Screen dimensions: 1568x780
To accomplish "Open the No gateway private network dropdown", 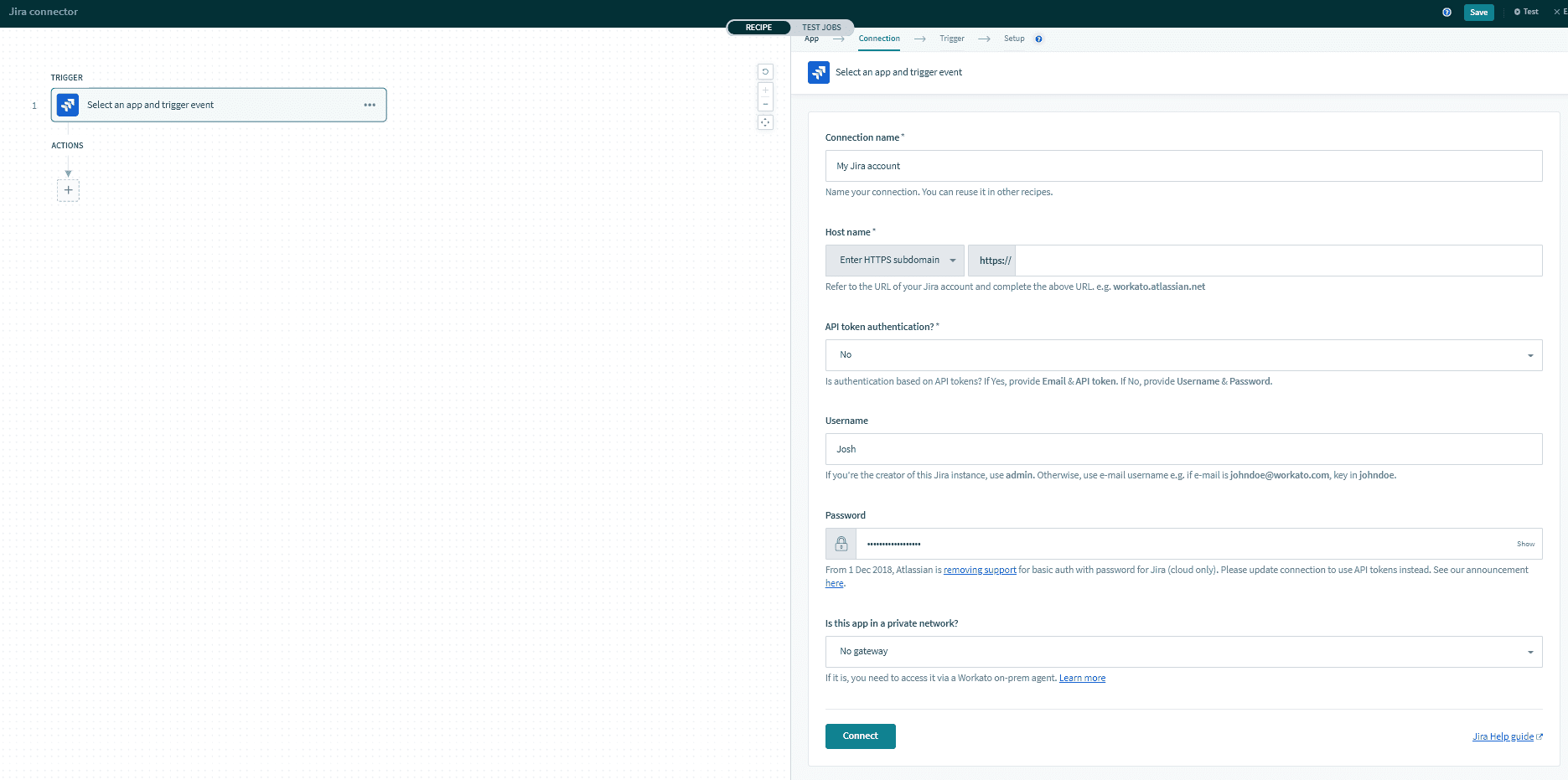I will tap(1183, 652).
